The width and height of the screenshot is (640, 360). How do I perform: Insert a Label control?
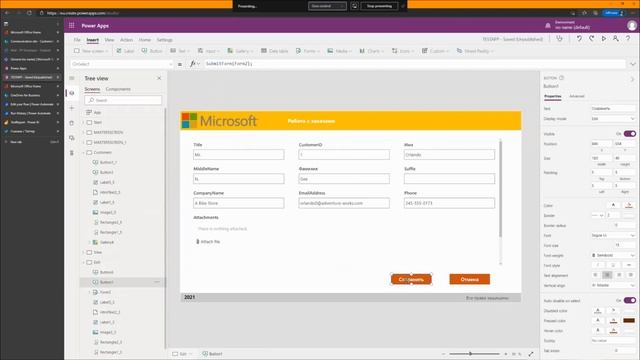125,51
